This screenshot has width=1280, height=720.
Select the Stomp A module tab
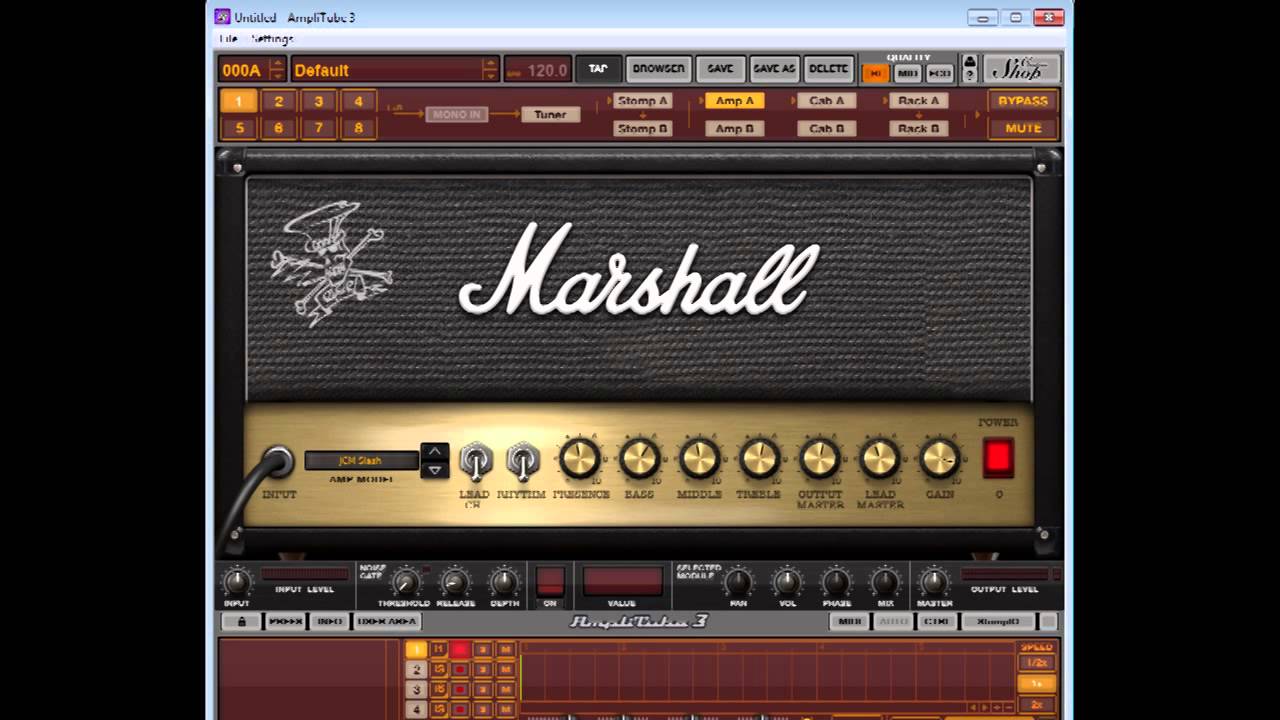click(x=642, y=101)
